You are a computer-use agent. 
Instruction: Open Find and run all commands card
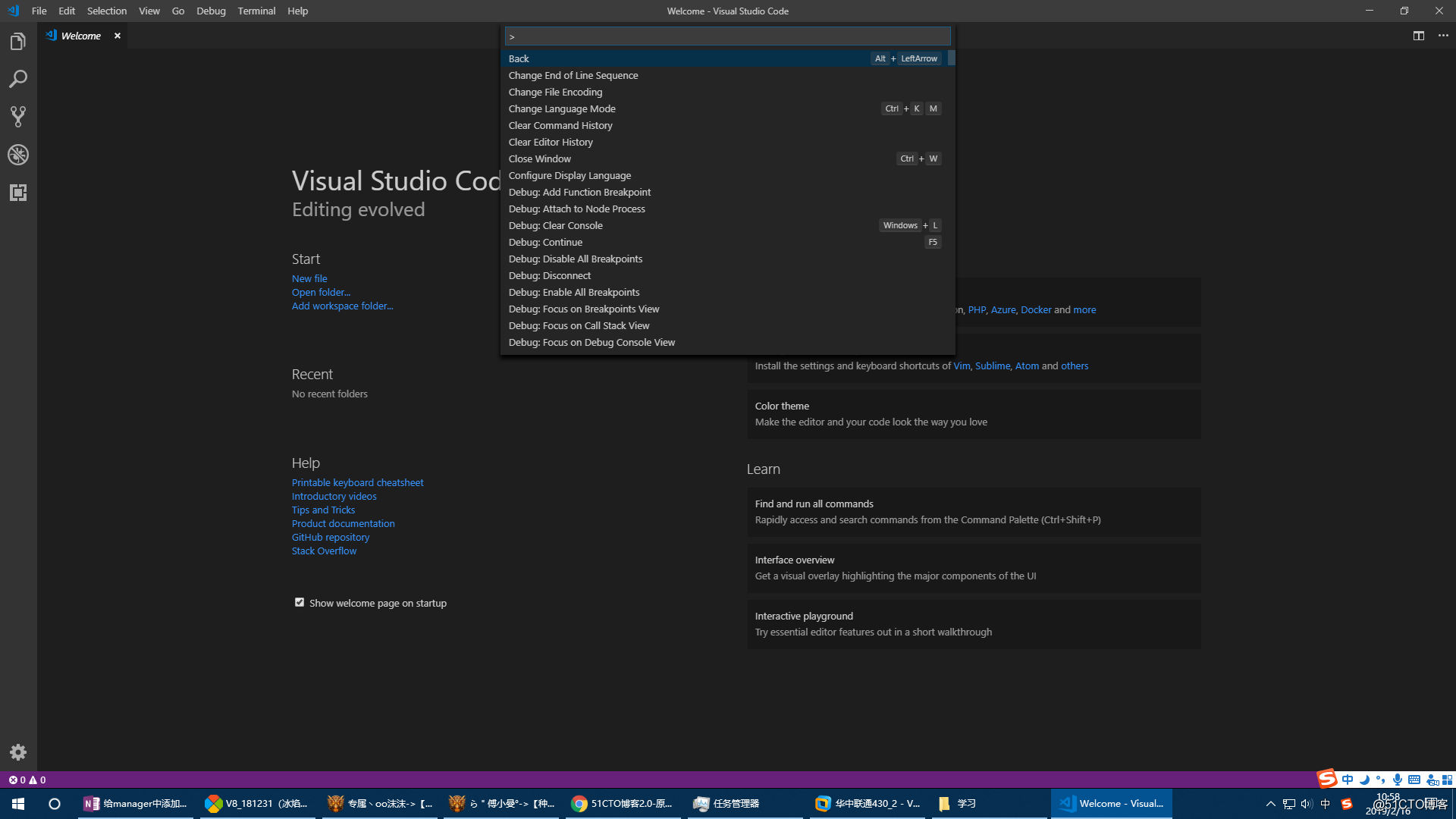coord(974,512)
